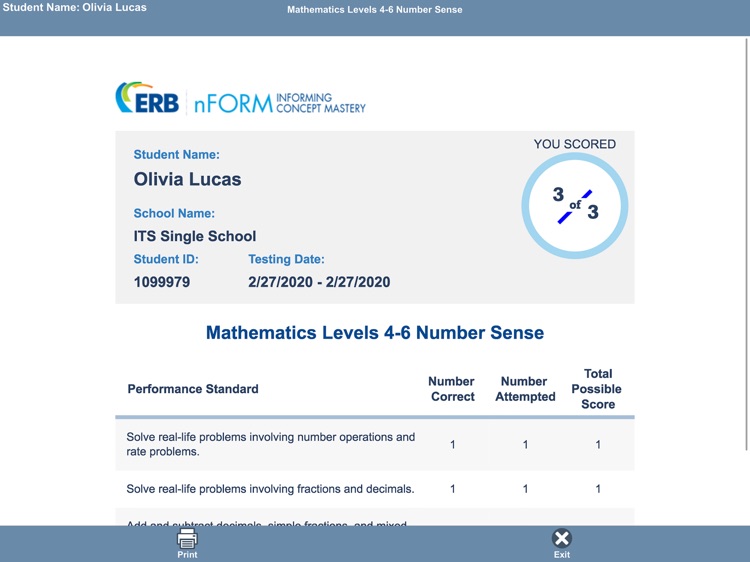Click the Exit X icon
Viewport: 750px width, 562px height.
pyautogui.click(x=562, y=538)
